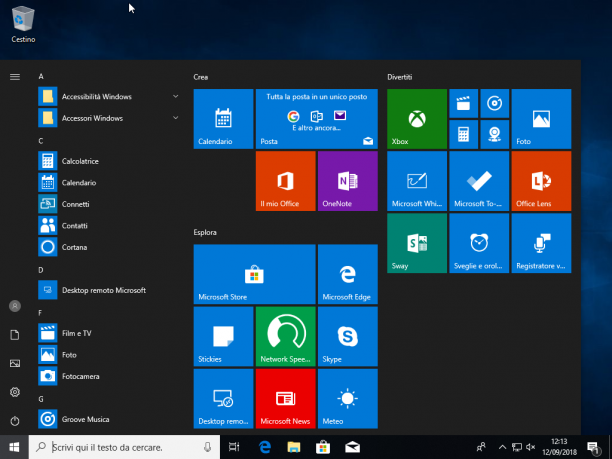
Task: Expand the Start menu hamburger navigation
Action: (15, 77)
